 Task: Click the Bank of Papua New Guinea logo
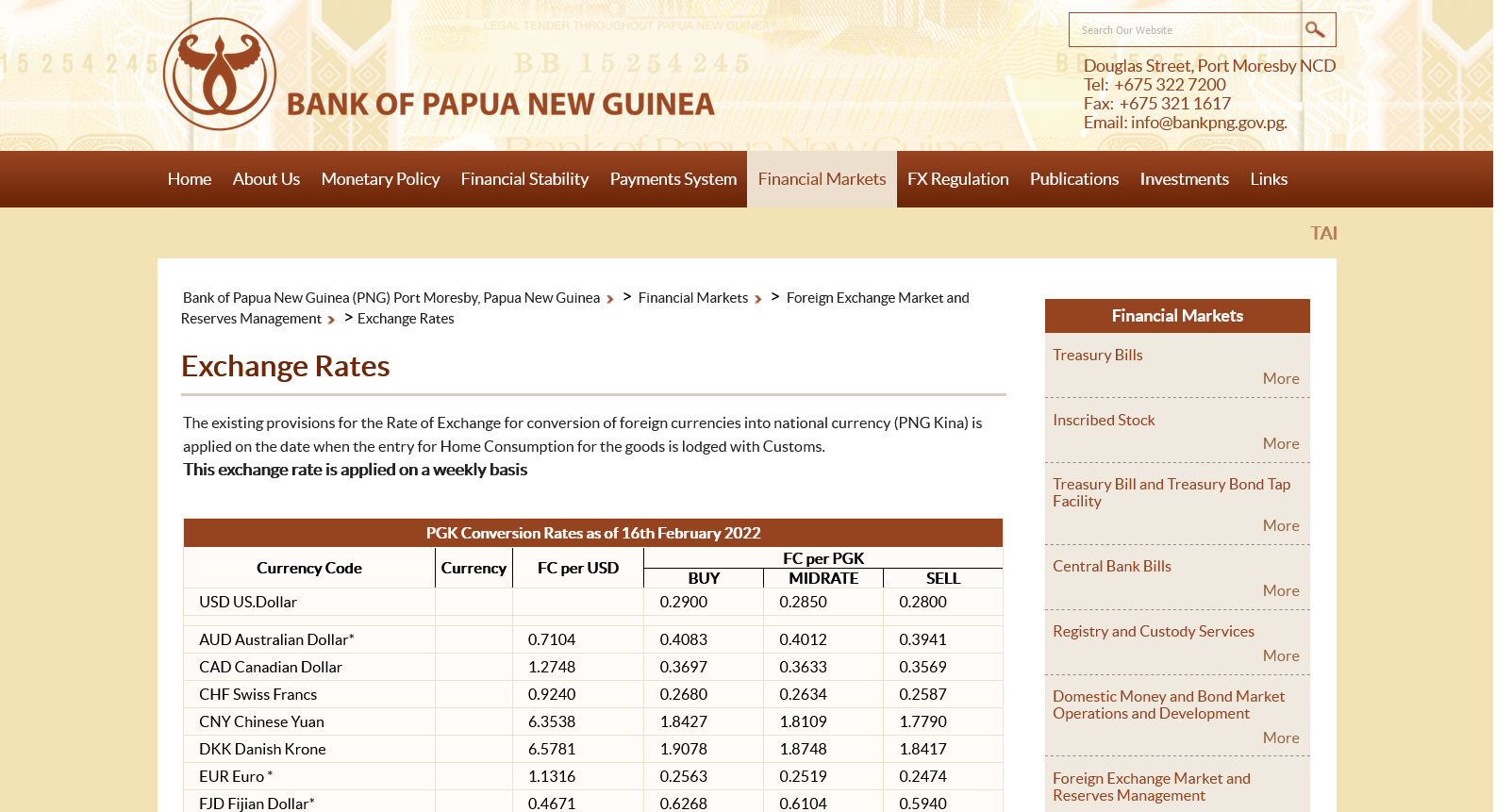[x=220, y=75]
